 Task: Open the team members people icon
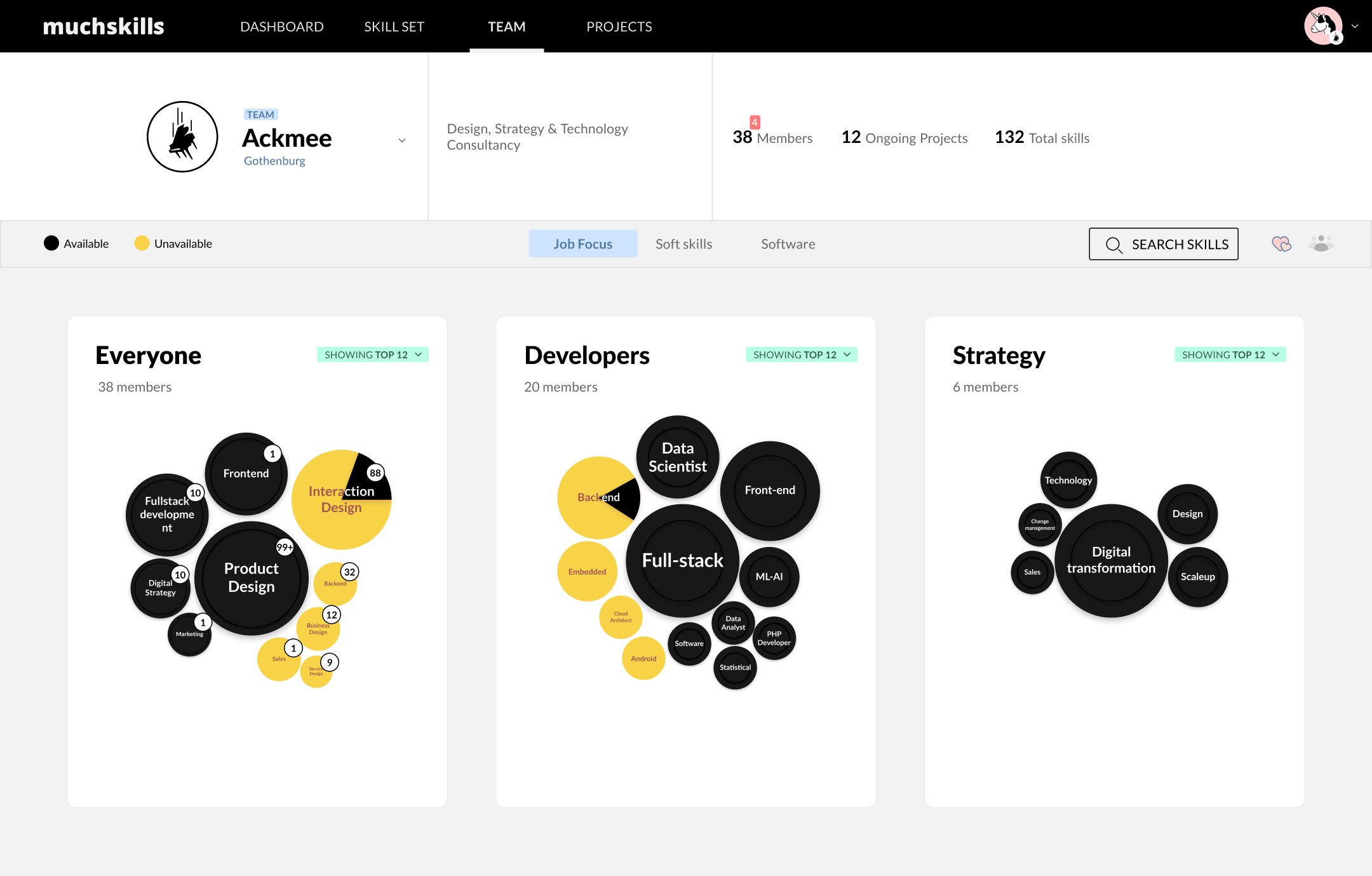(1321, 243)
